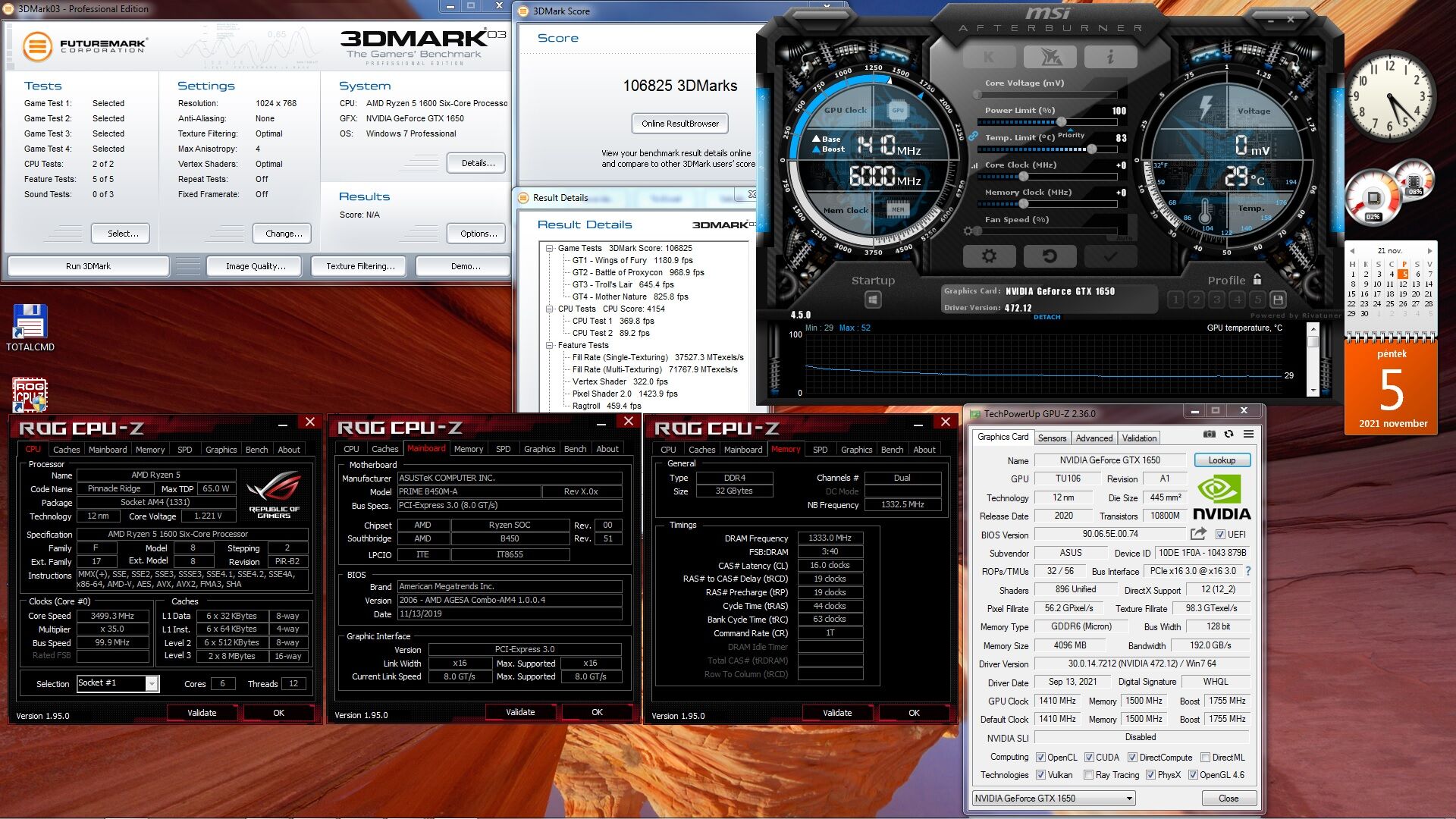The width and height of the screenshot is (1456, 819).
Task: Select Afterburner profile slot 1
Action: tap(1176, 300)
